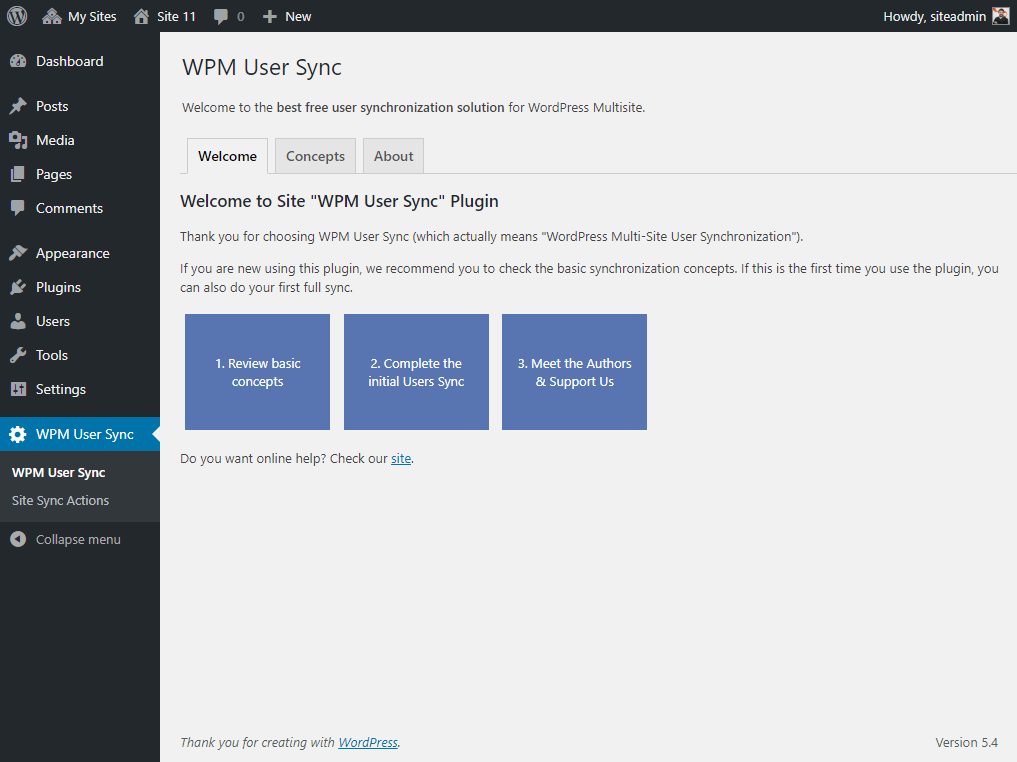The image size is (1017, 762).
Task: Switch to the About tab
Action: 393,156
